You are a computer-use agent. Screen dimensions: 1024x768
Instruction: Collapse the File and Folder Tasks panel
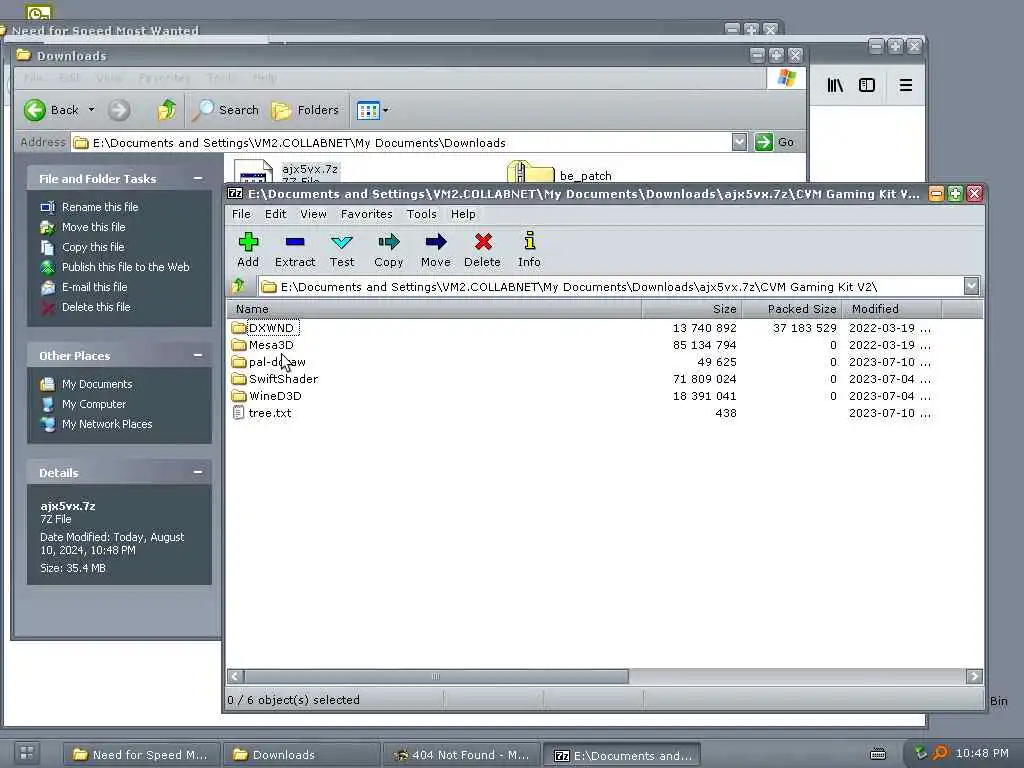click(198, 178)
